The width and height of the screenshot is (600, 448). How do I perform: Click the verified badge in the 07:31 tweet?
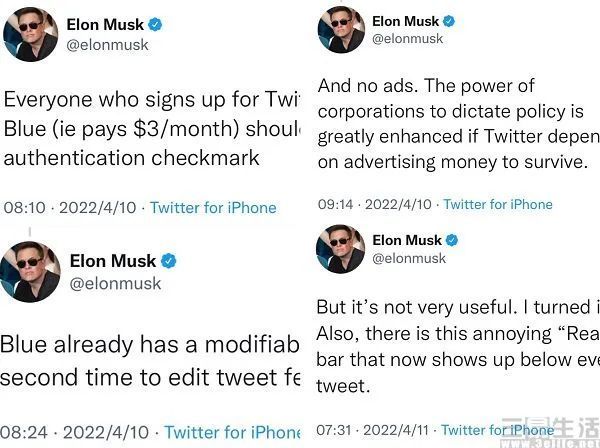tap(451, 240)
